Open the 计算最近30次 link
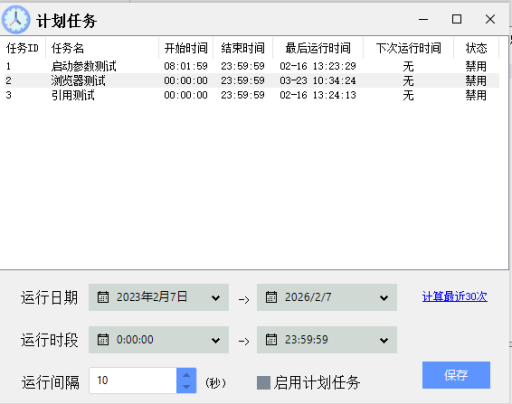The height and width of the screenshot is (404, 512). tap(455, 296)
